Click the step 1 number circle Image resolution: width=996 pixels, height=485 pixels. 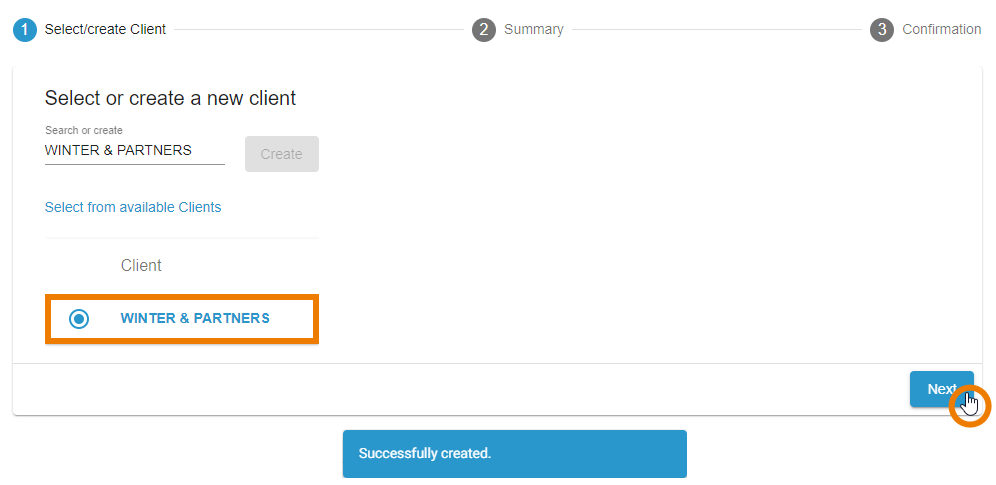(25, 29)
